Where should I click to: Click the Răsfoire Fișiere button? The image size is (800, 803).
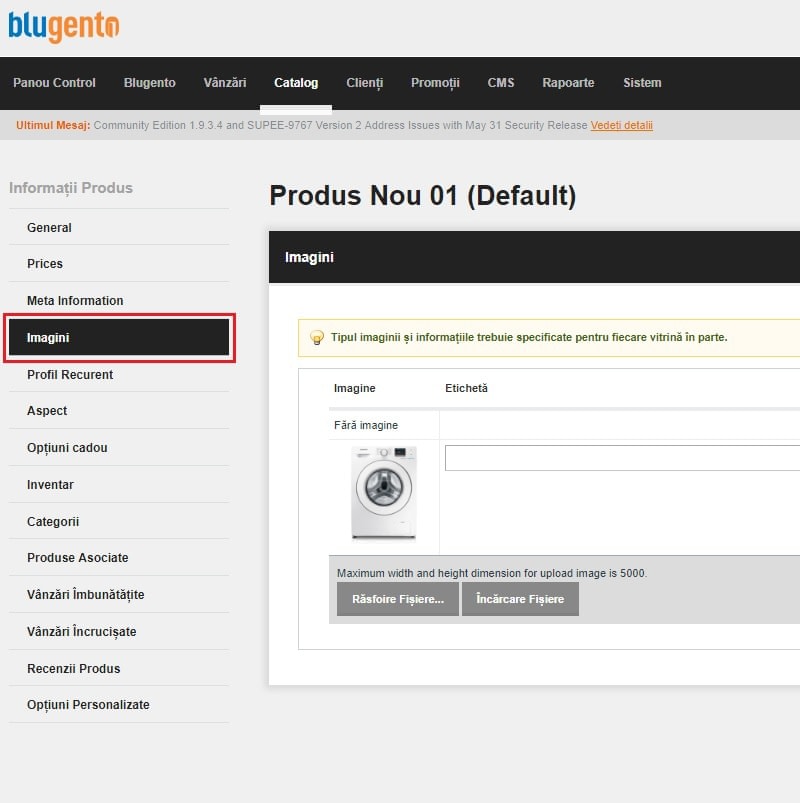[398, 599]
